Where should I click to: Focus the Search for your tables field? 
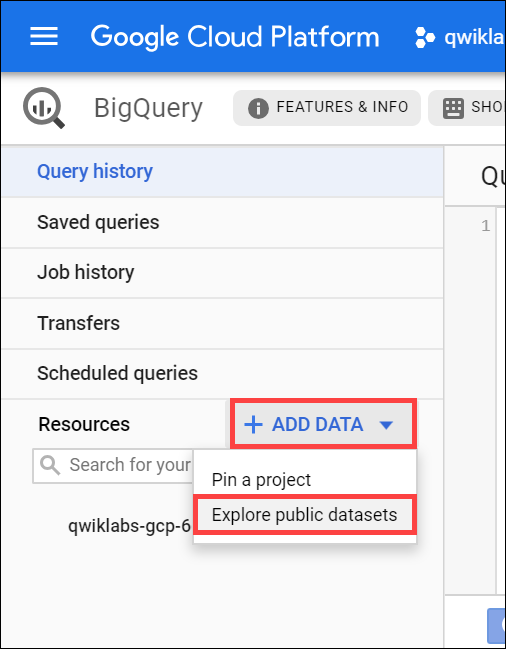(x=113, y=466)
